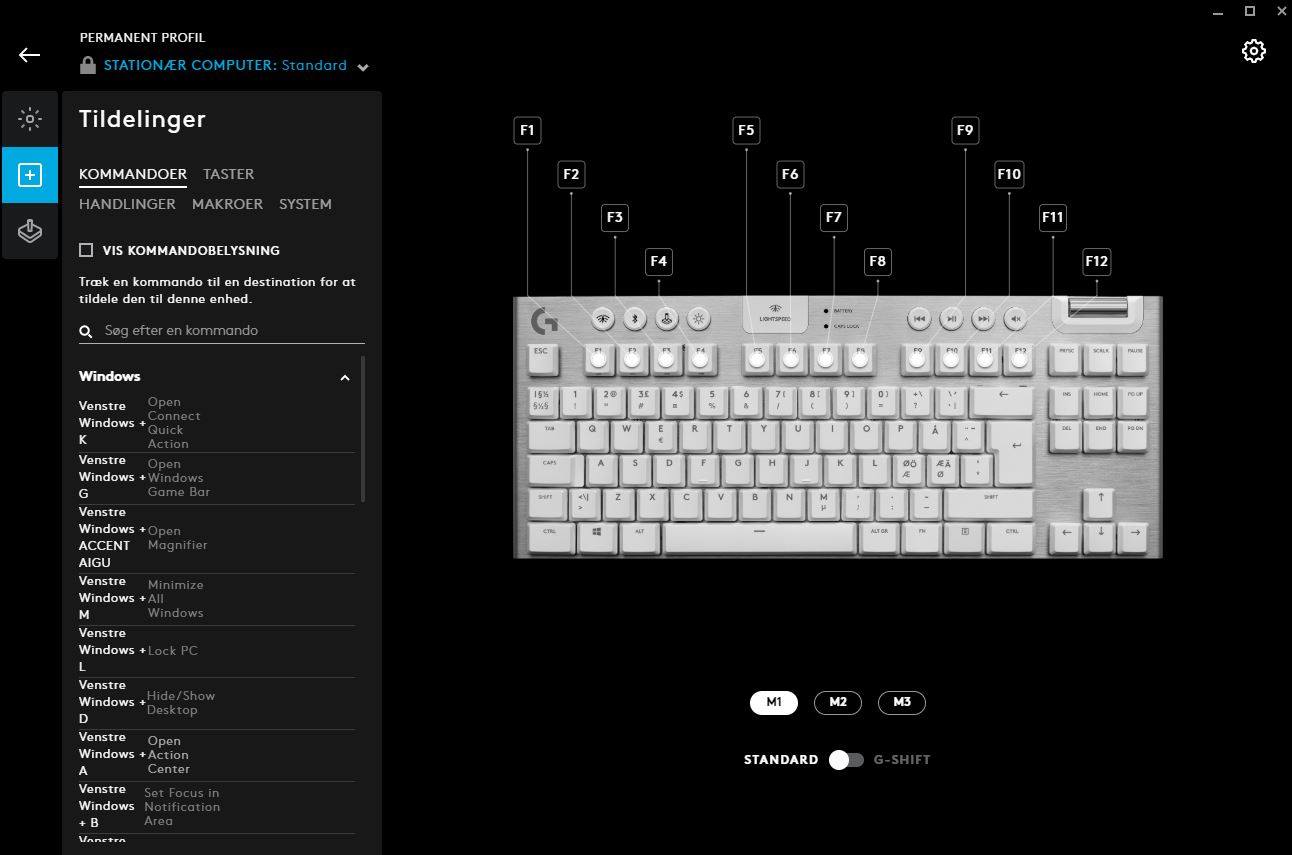Collapse the Windows command group

[345, 377]
